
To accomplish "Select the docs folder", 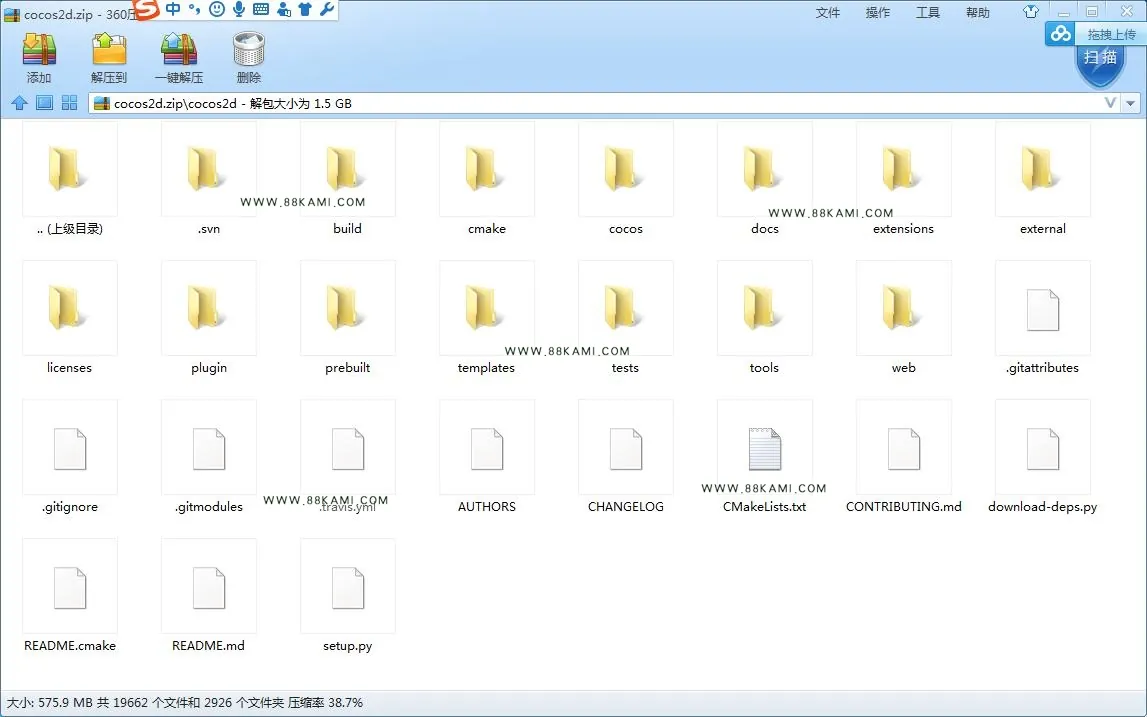I will 764,179.
